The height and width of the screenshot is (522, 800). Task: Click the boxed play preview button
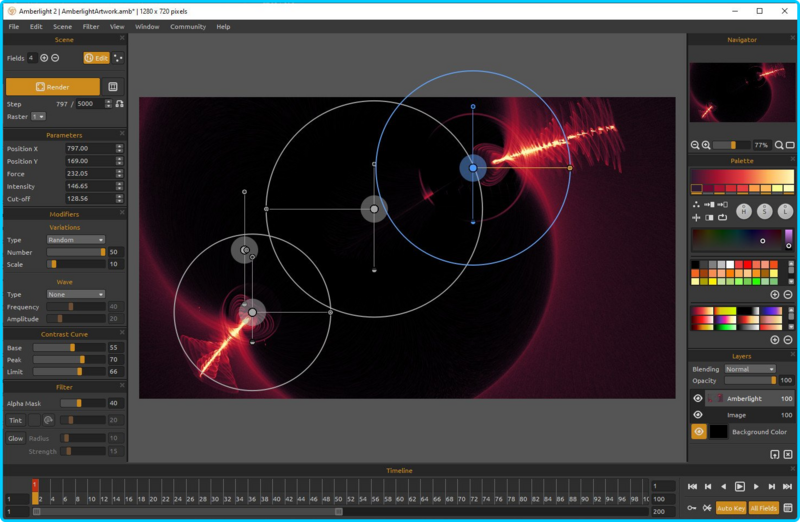(x=739, y=486)
